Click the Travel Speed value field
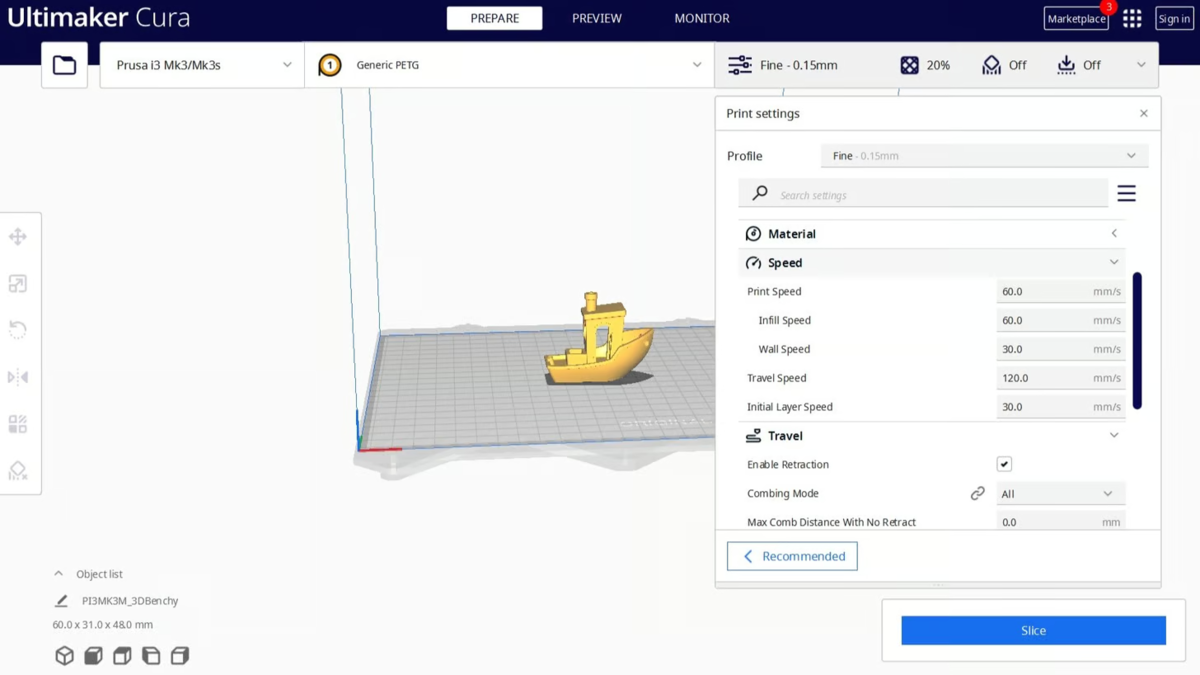The image size is (1200, 675). [1060, 378]
